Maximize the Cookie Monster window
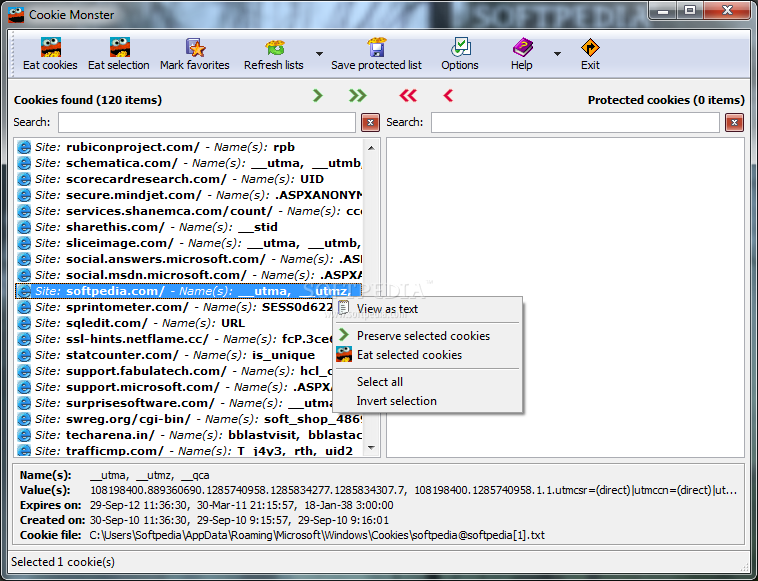758x581 pixels. click(x=690, y=10)
